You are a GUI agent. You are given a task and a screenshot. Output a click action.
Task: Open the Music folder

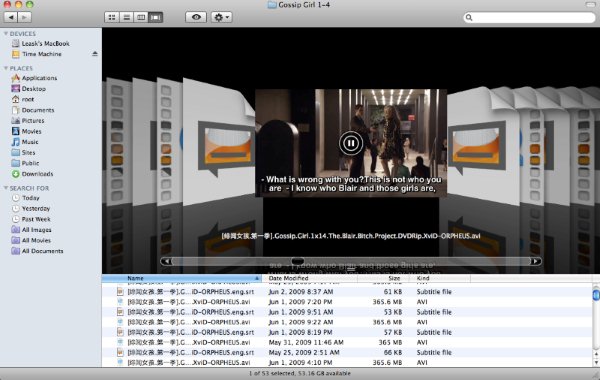(x=25, y=142)
